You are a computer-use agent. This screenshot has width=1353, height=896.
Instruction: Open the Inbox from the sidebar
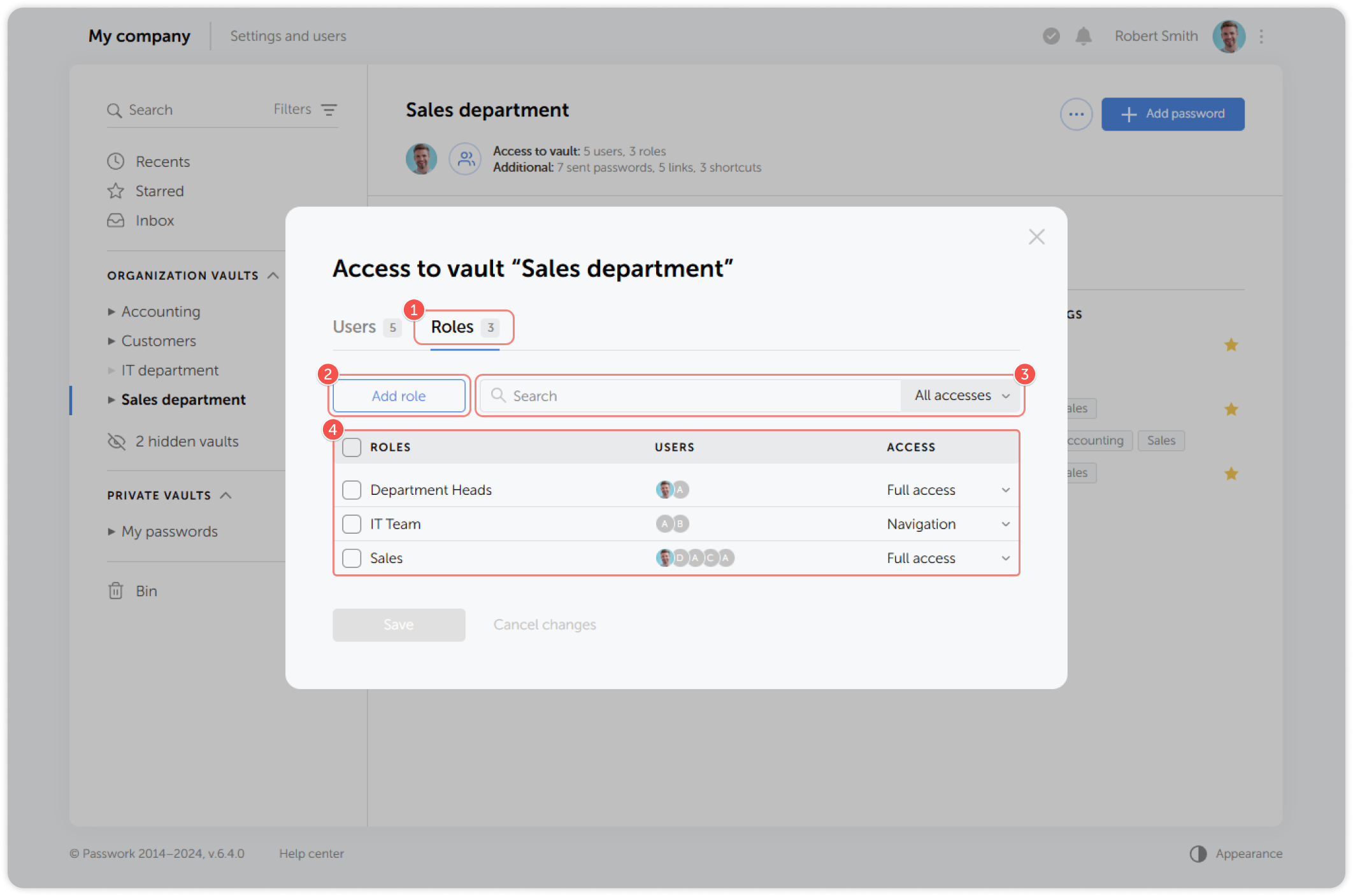tap(116, 220)
